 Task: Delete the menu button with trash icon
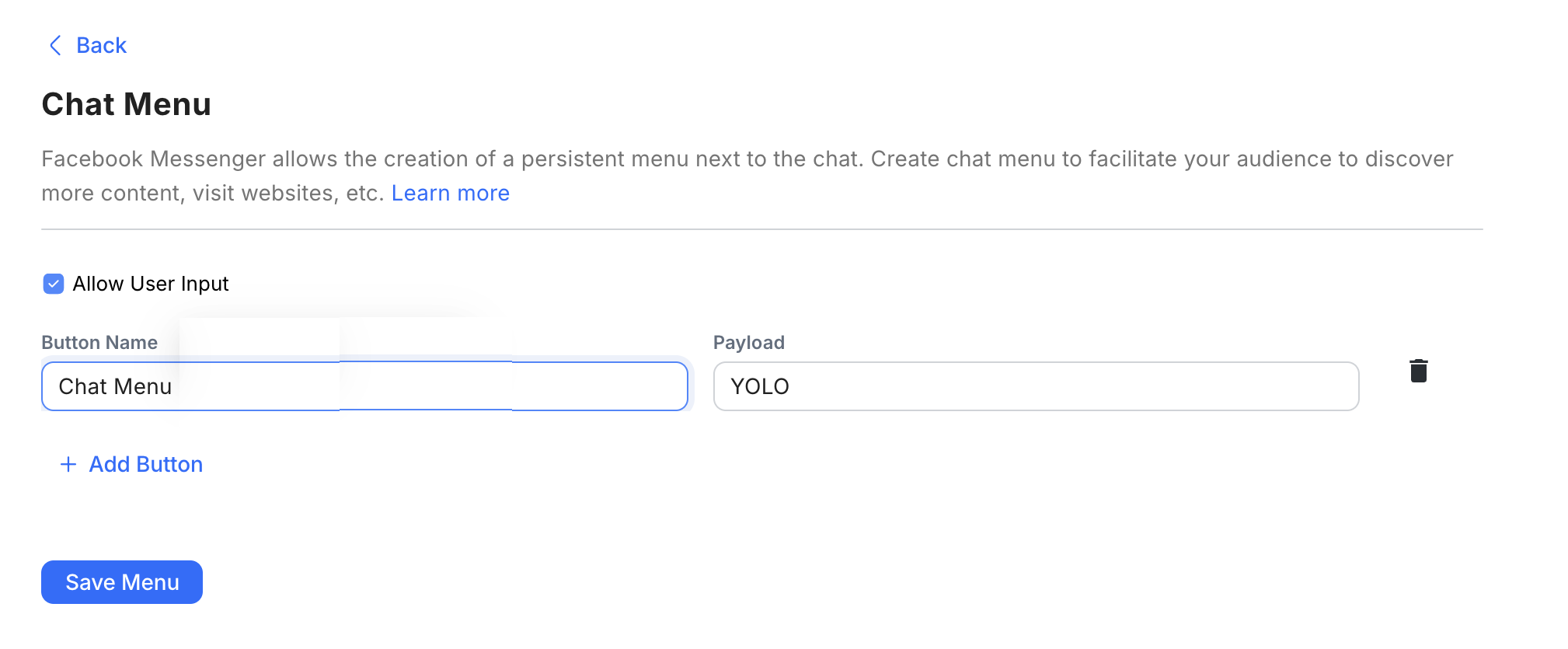click(x=1418, y=371)
